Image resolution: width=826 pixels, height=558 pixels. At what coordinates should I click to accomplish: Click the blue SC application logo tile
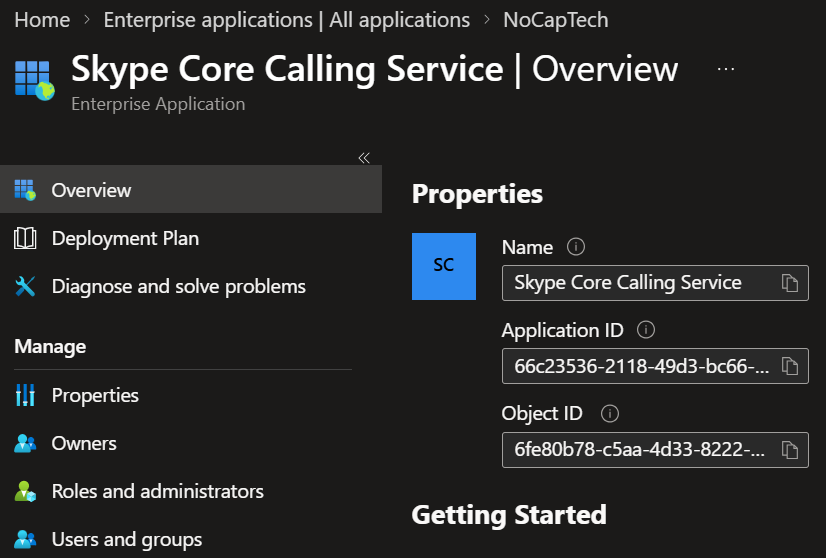point(444,266)
